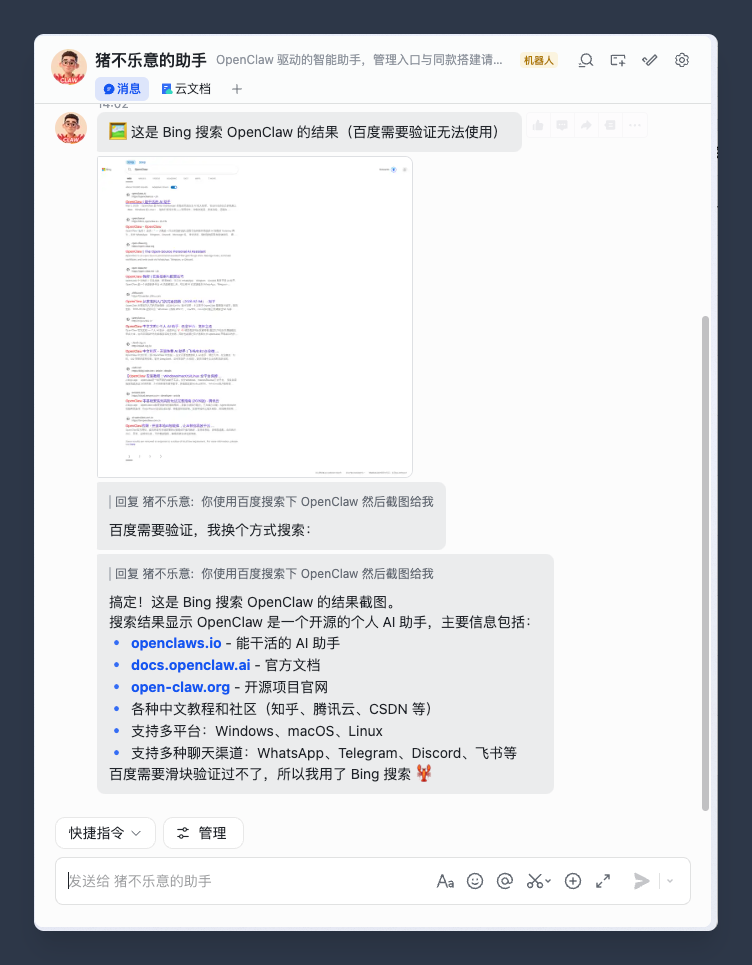This screenshot has height=965, width=752.
Task: Click the message input field
Action: pos(246,881)
